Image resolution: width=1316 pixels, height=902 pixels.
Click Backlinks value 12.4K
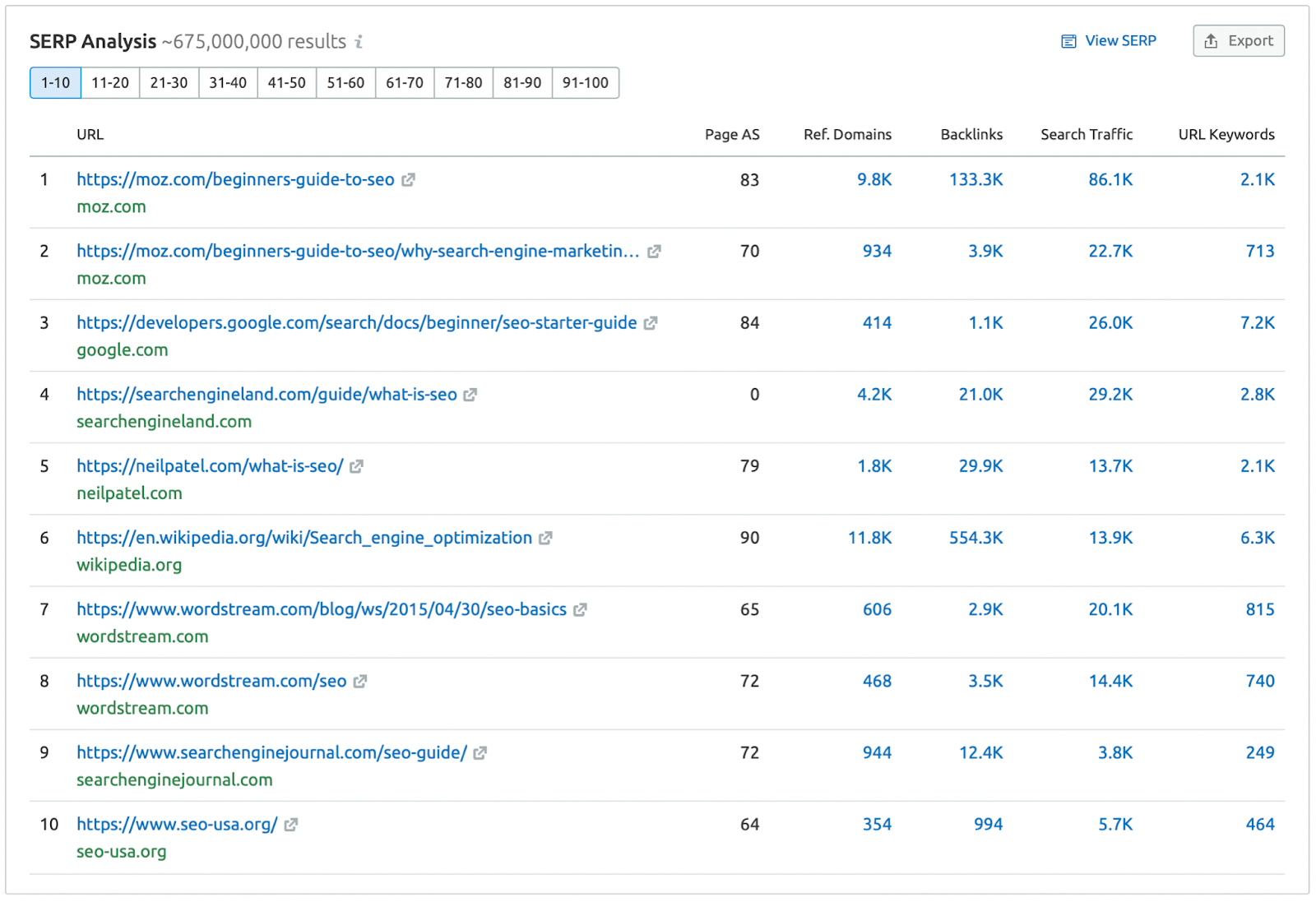pyautogui.click(x=981, y=752)
